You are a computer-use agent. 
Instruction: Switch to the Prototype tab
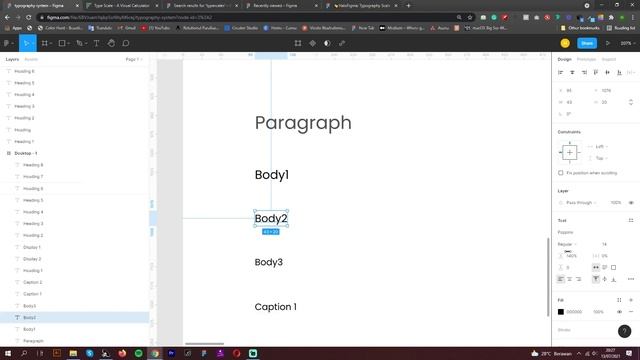pyautogui.click(x=586, y=59)
